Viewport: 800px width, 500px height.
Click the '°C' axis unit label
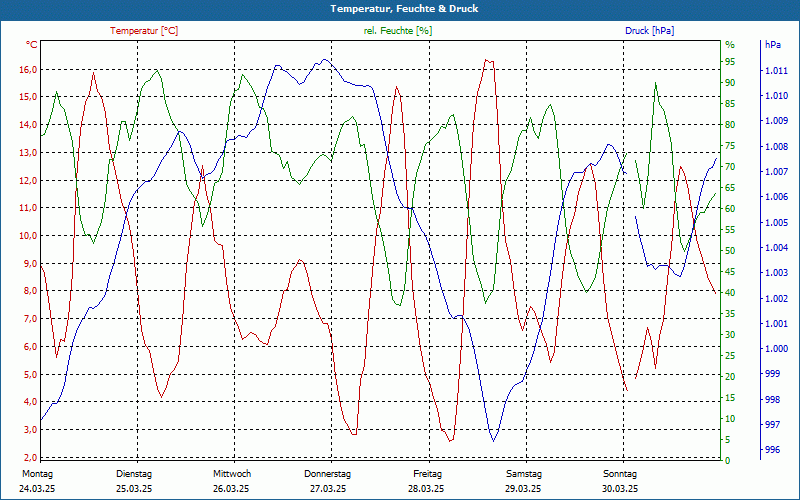[x=32, y=45]
